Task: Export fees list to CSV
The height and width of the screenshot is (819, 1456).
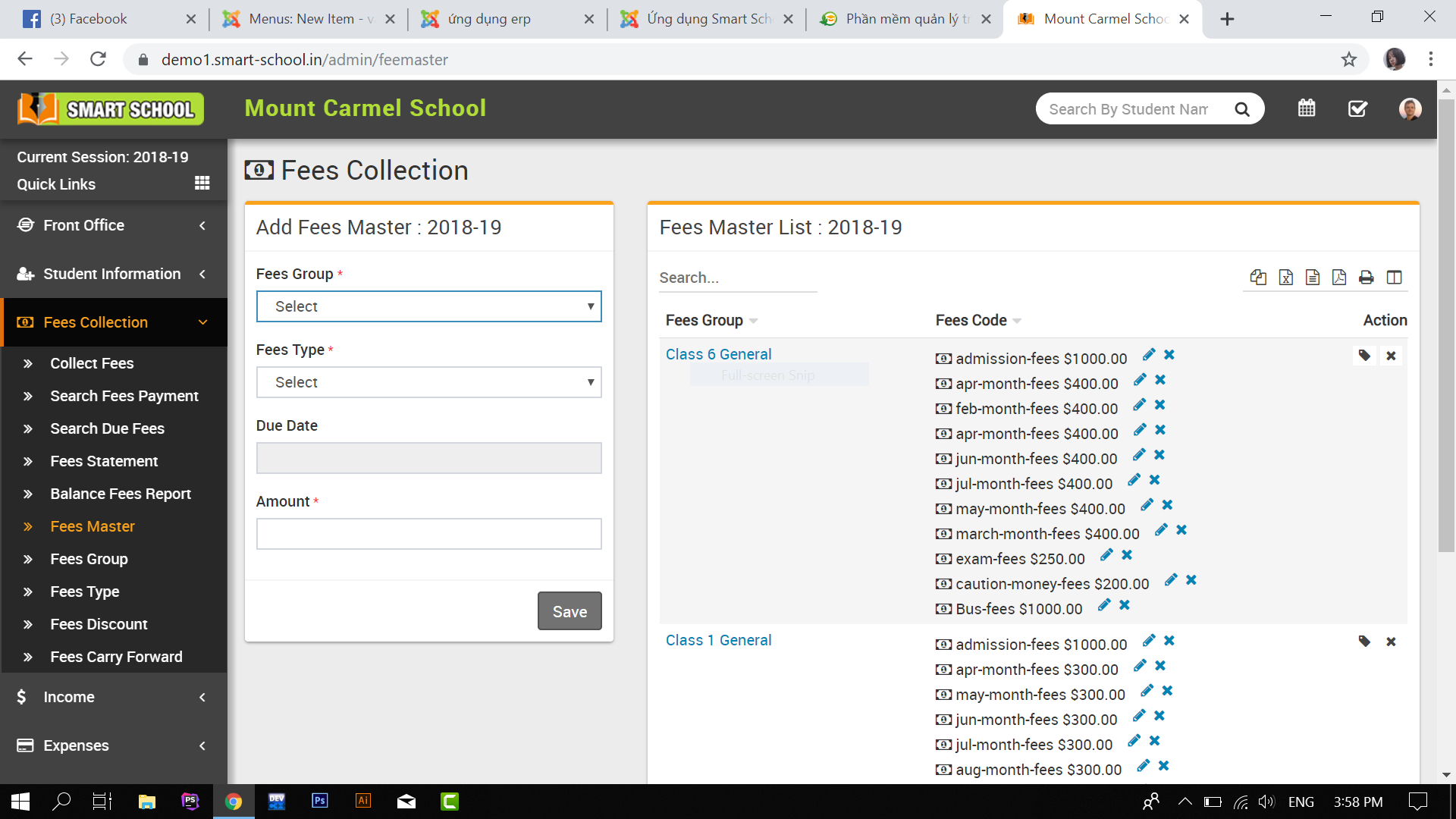Action: tap(1313, 278)
